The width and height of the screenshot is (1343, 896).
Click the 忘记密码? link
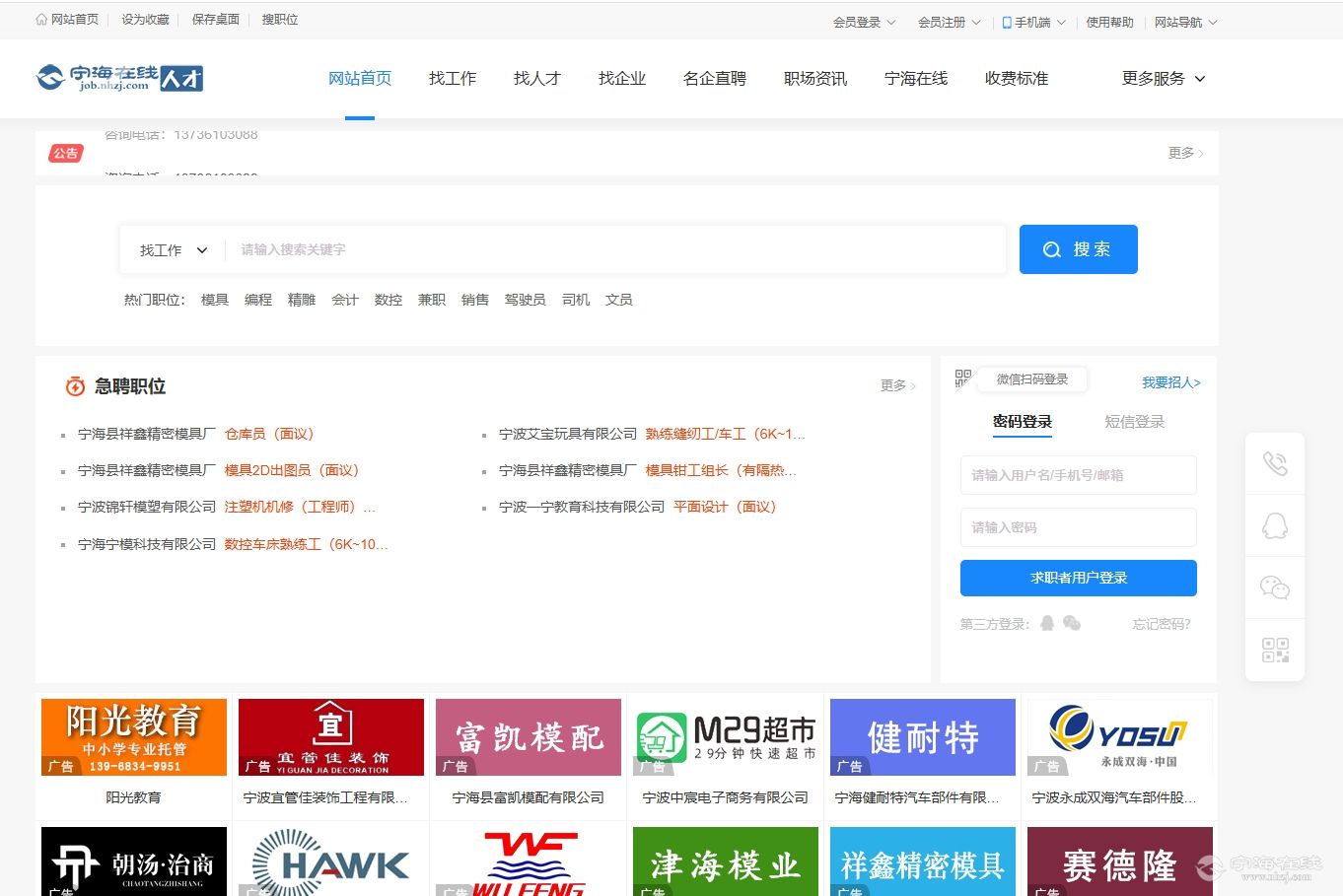(x=1161, y=624)
